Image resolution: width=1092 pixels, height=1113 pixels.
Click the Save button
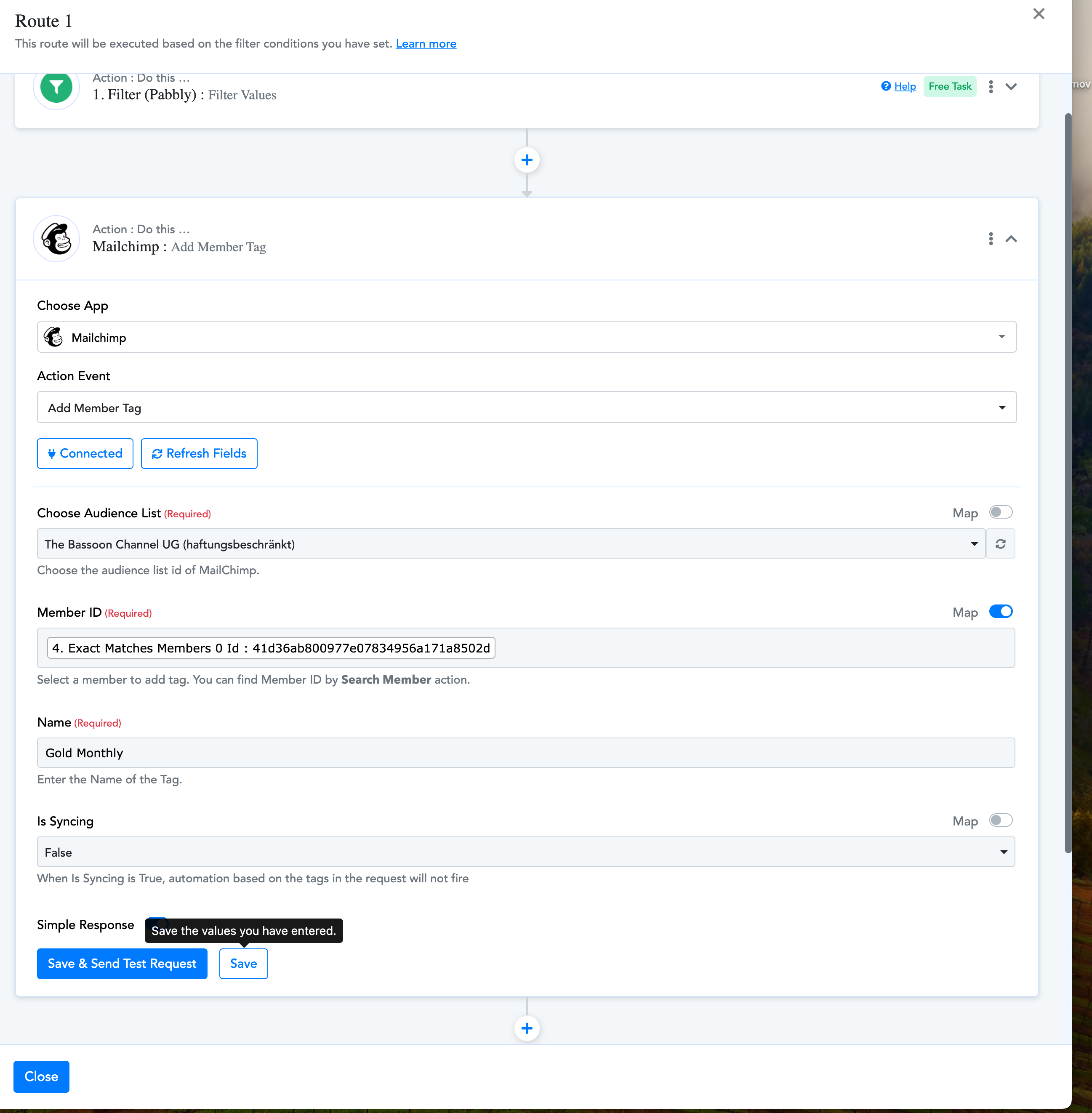click(243, 963)
